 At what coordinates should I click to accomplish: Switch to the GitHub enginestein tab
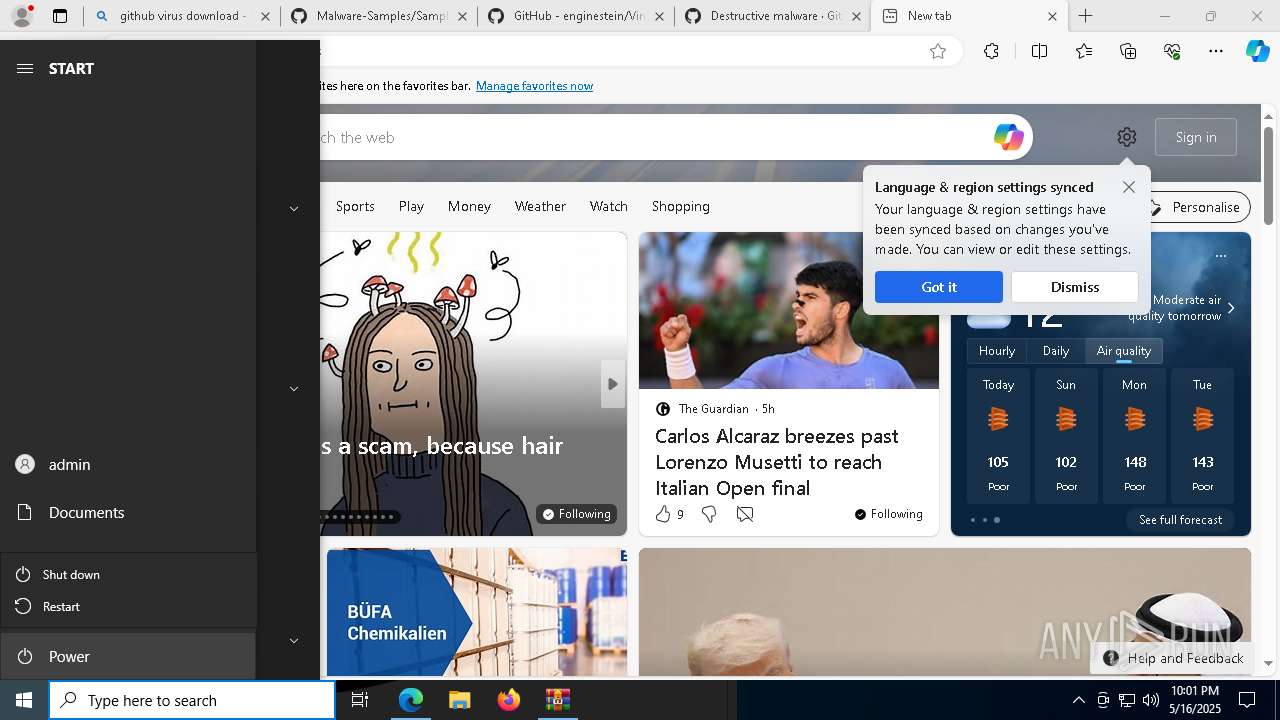576,16
